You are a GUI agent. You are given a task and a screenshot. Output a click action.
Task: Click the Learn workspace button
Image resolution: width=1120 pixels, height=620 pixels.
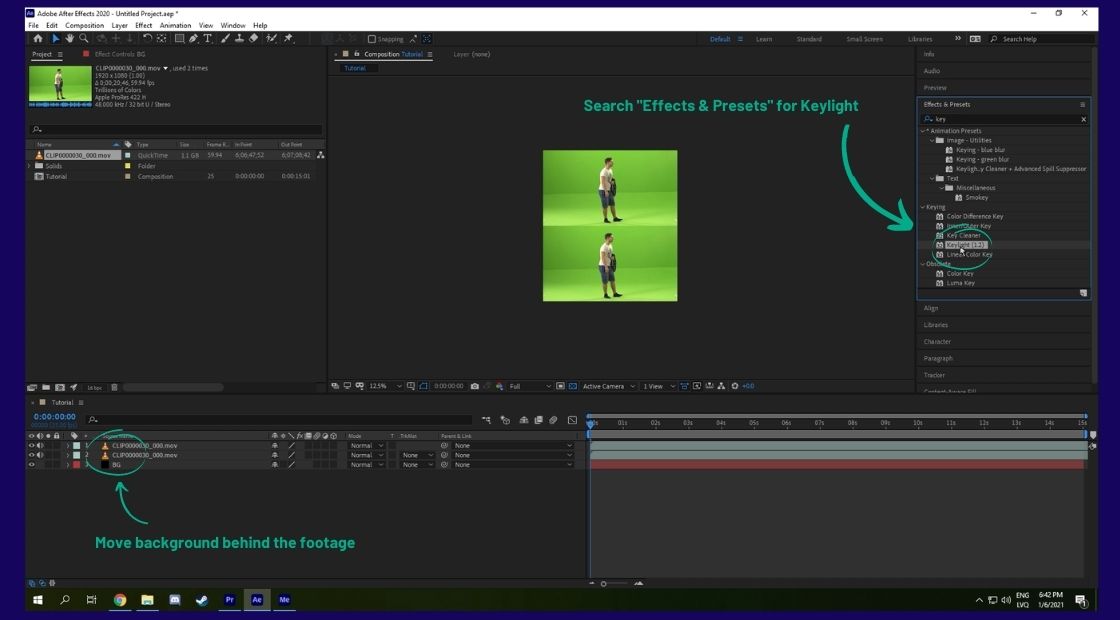pyautogui.click(x=762, y=38)
